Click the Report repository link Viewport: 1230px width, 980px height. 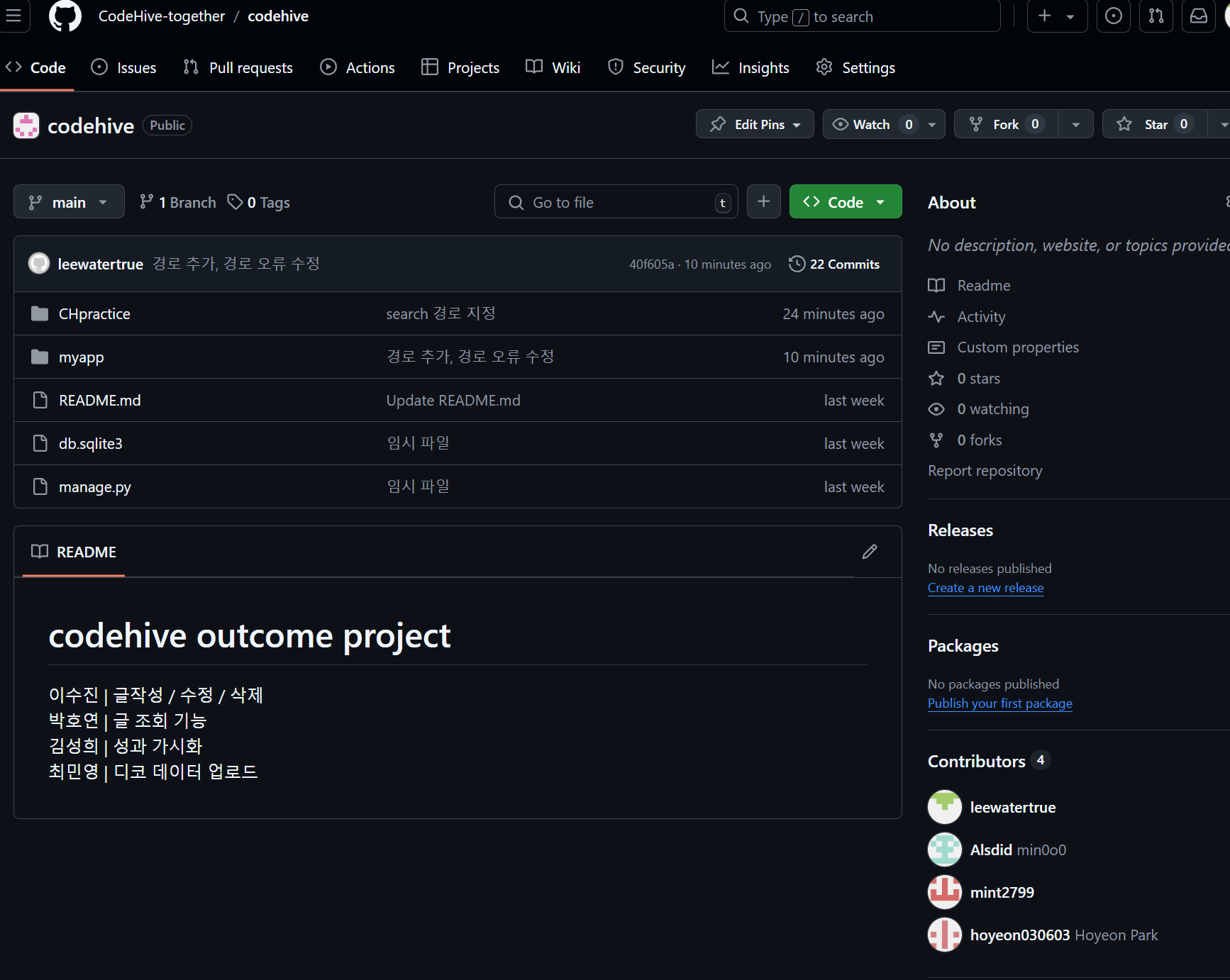[x=985, y=471]
